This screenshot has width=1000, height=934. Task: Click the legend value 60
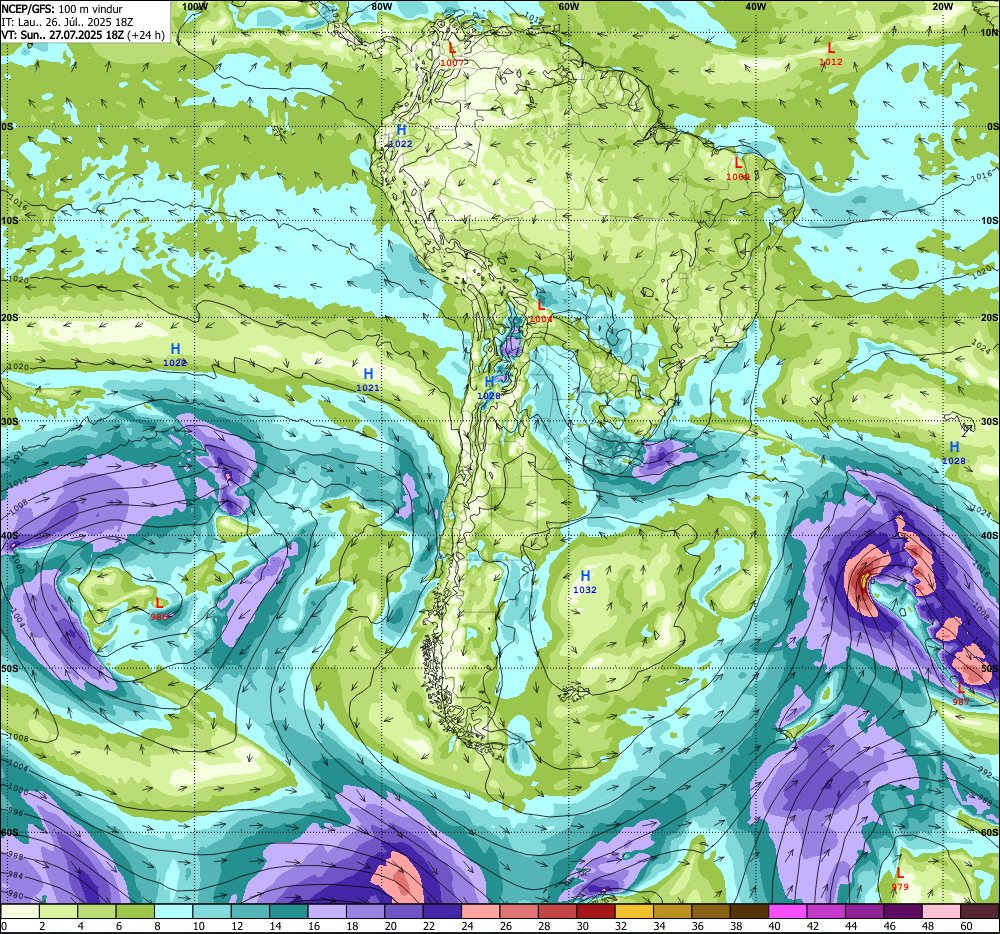966,926
